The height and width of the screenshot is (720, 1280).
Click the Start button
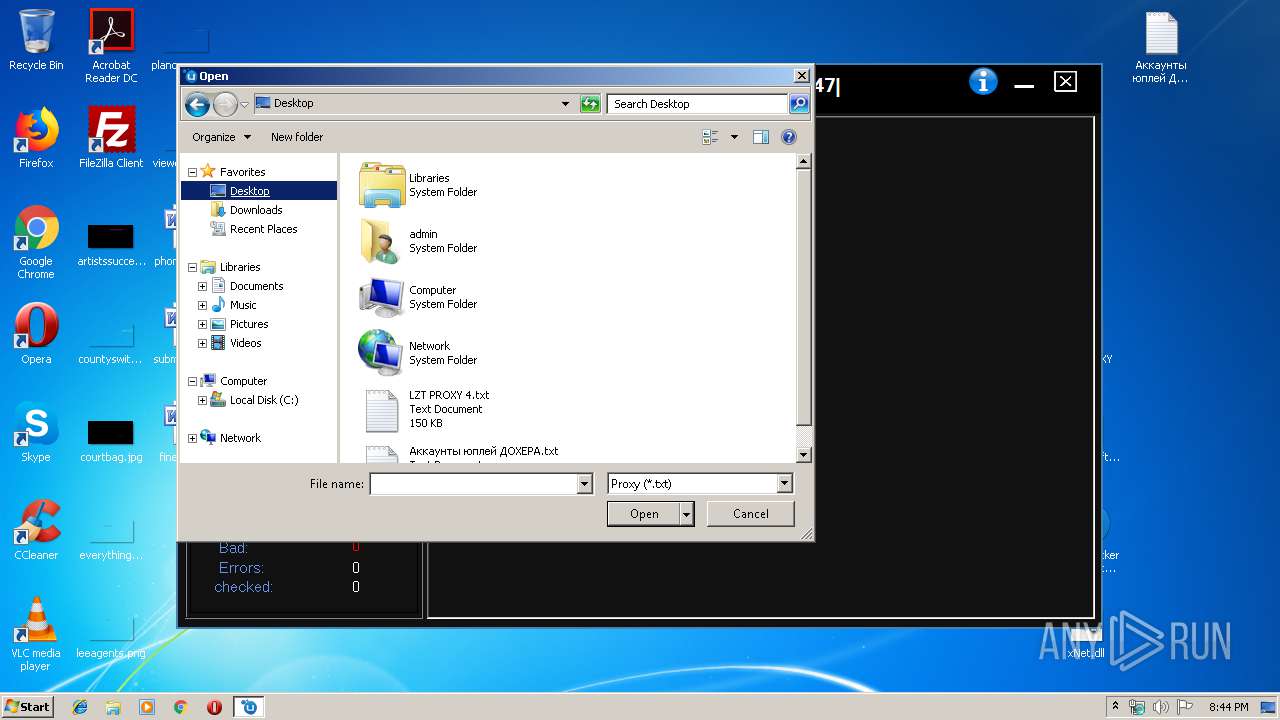(28, 707)
